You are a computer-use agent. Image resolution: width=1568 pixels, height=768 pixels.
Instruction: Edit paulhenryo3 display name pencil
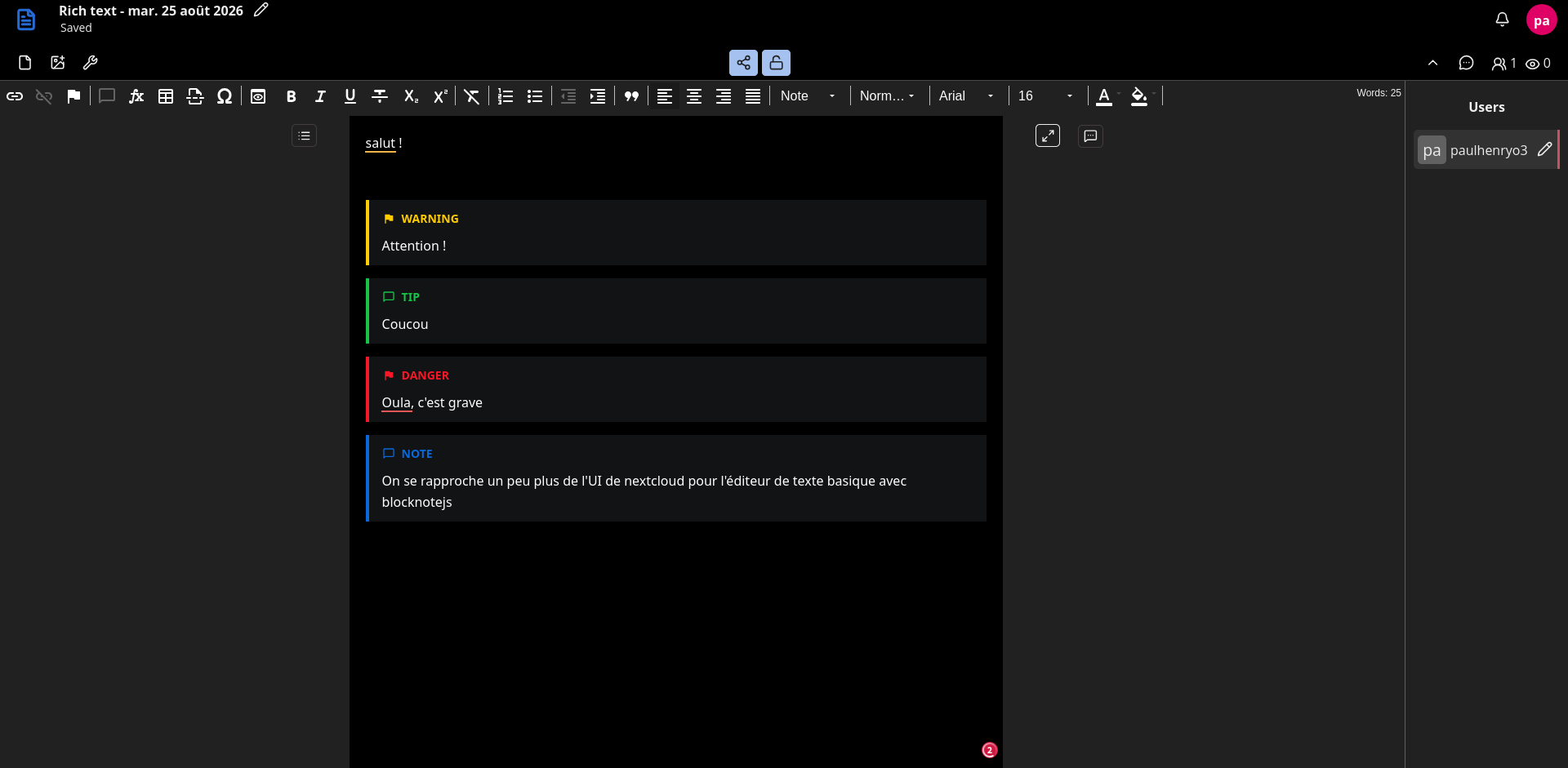(1544, 149)
